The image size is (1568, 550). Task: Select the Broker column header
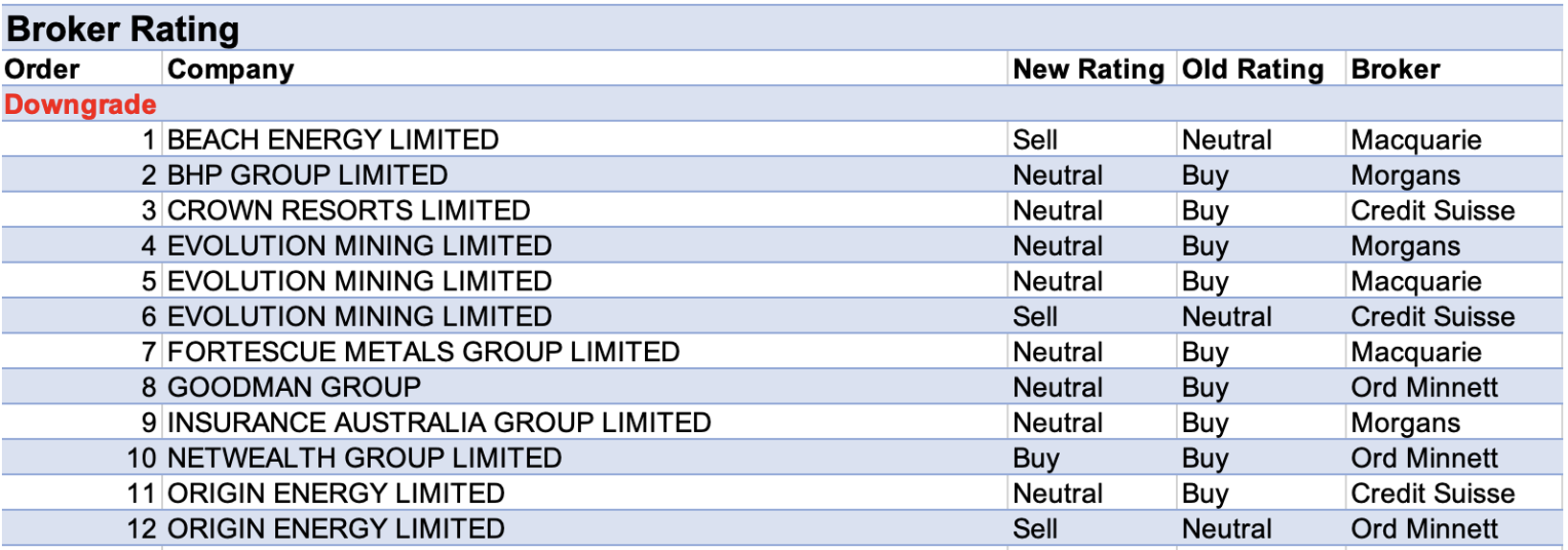click(1395, 69)
